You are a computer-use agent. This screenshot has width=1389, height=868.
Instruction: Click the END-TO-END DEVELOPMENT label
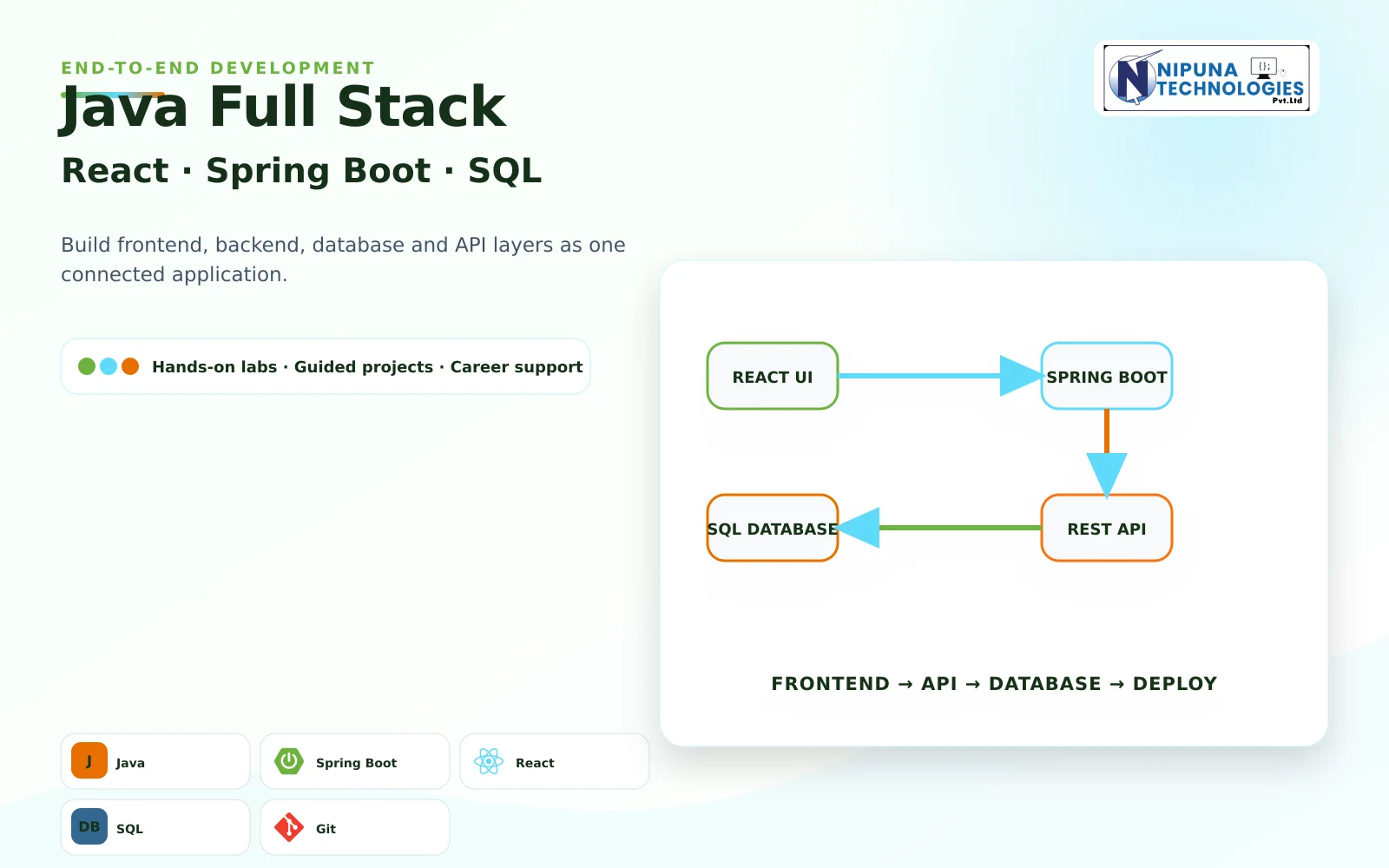218,68
